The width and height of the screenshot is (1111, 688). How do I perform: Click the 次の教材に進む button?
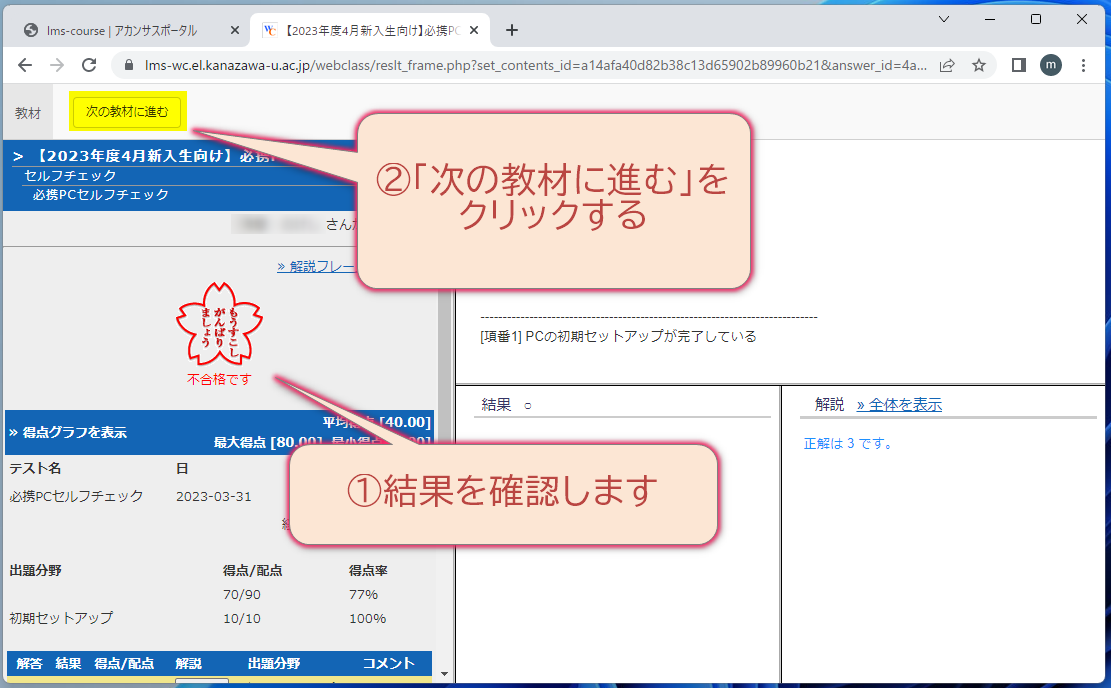[x=127, y=111]
